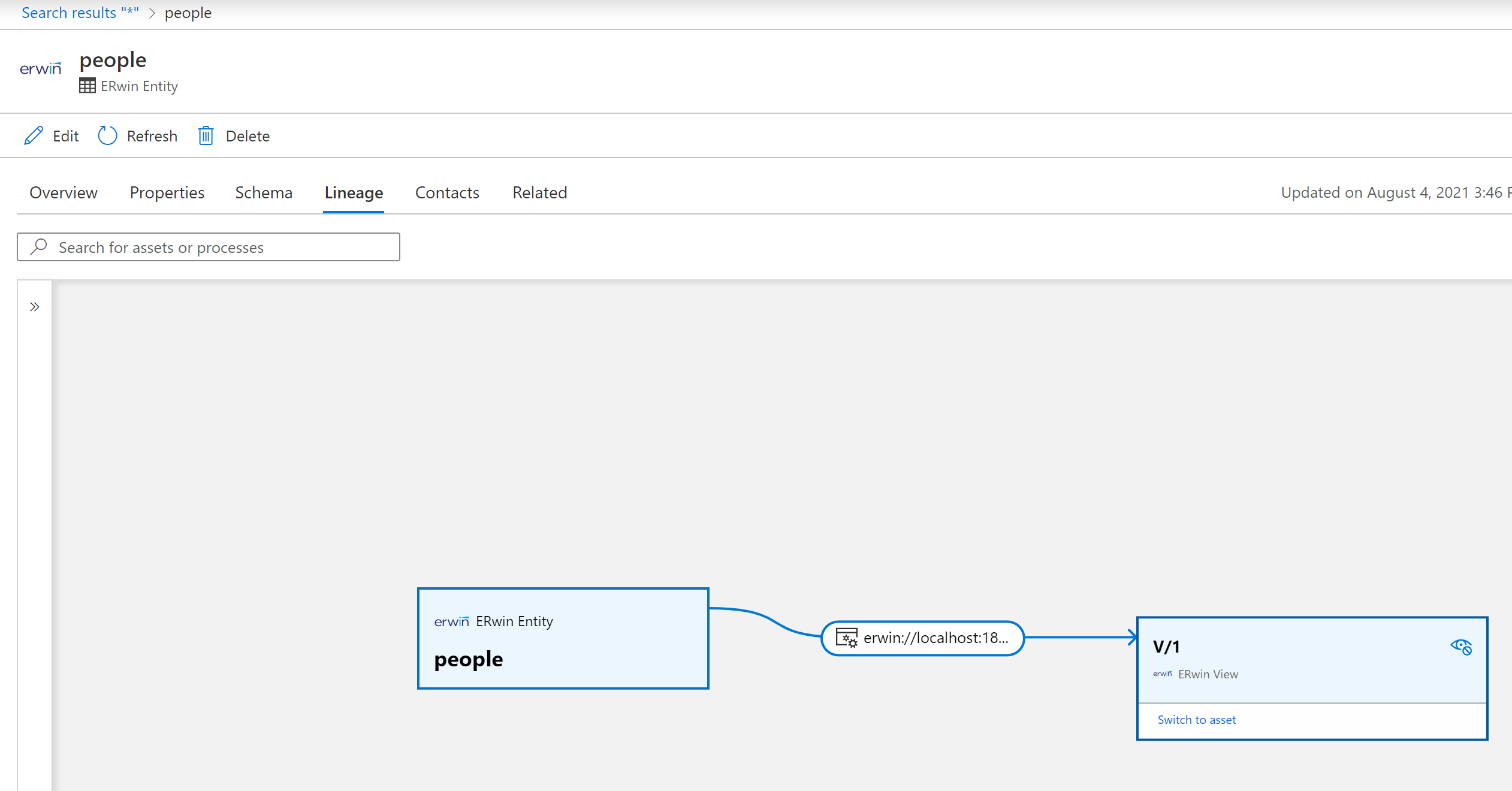Image resolution: width=1512 pixels, height=791 pixels.
Task: Click the Delete trash bin icon
Action: point(205,135)
